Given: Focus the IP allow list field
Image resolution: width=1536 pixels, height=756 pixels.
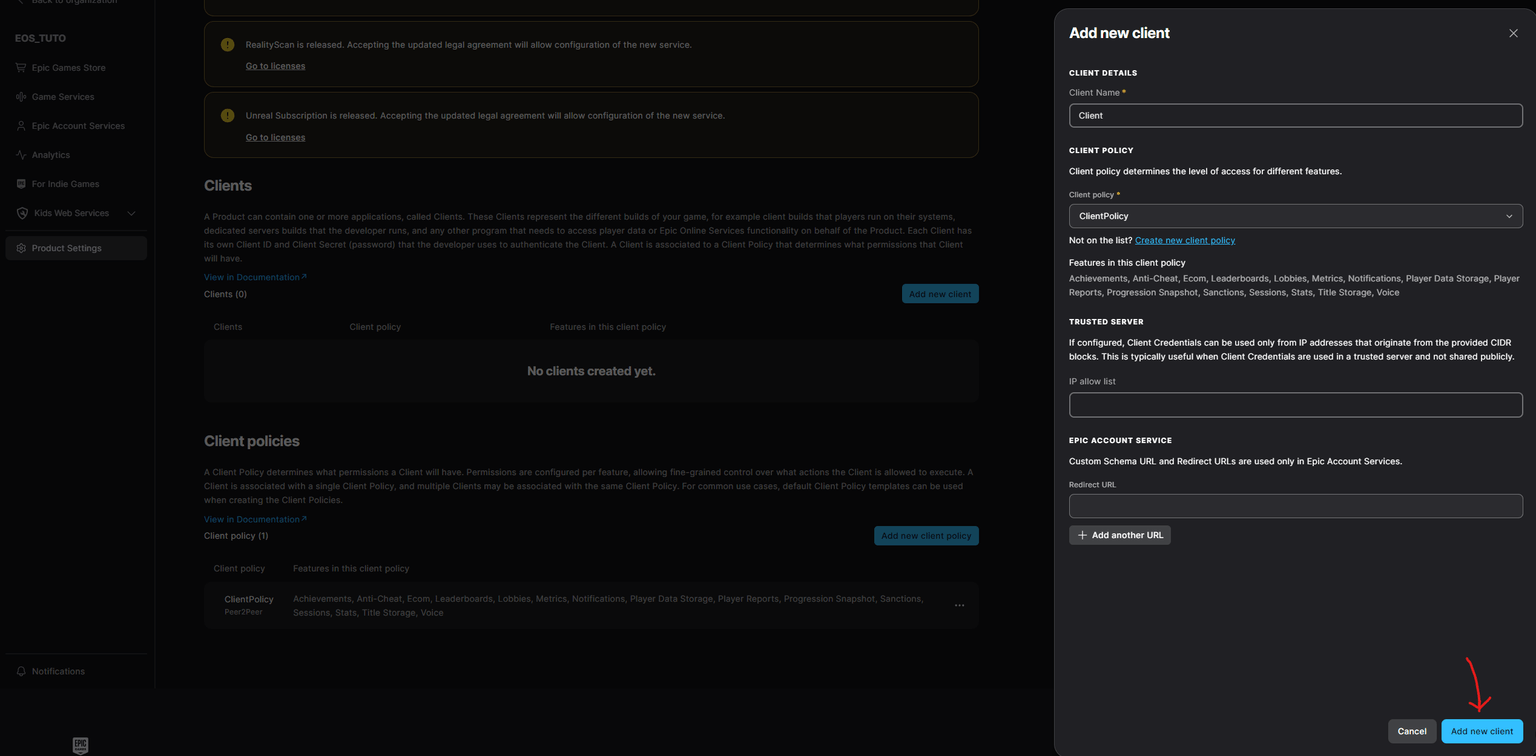Looking at the screenshot, I should (1295, 404).
